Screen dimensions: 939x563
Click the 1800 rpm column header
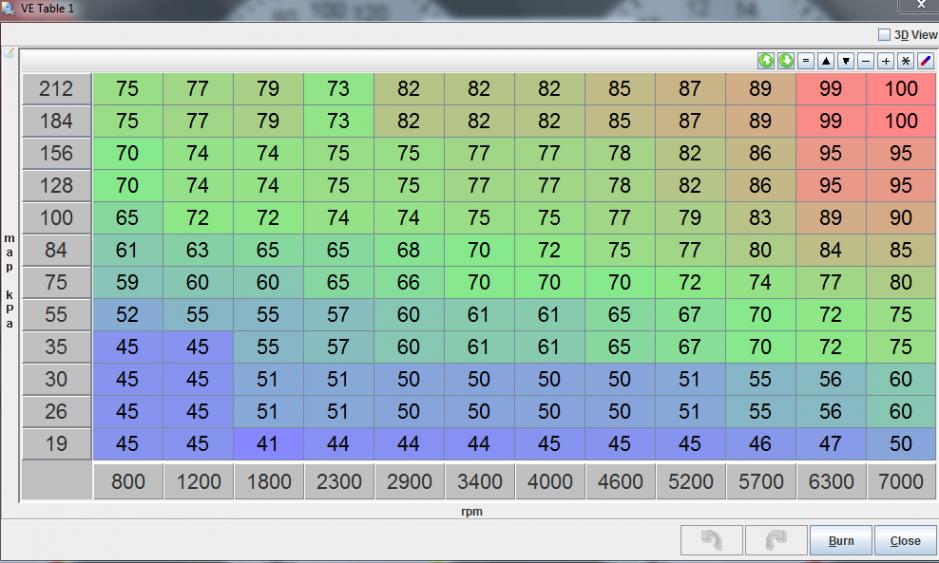point(268,481)
